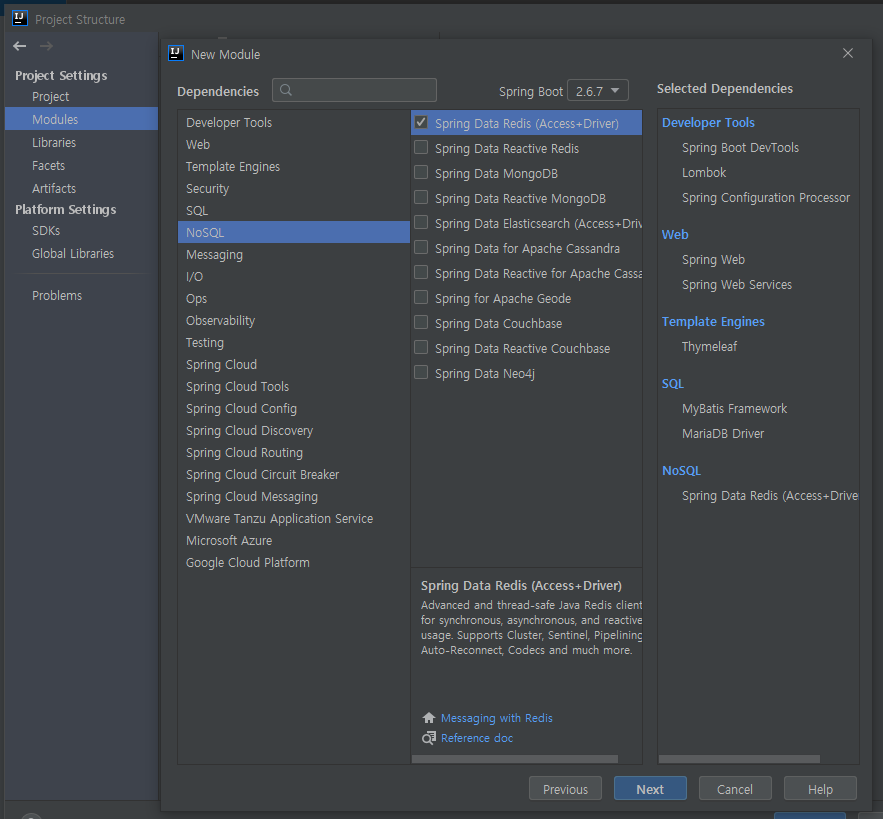Open Facets settings
Image resolution: width=883 pixels, height=819 pixels.
(81, 165)
